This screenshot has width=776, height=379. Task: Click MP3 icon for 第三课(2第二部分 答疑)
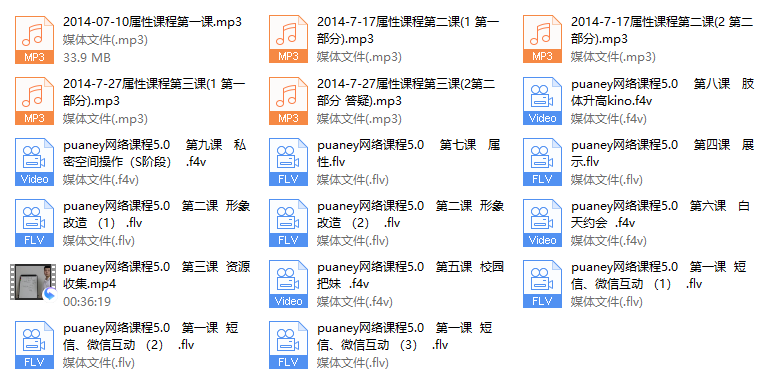(x=288, y=101)
